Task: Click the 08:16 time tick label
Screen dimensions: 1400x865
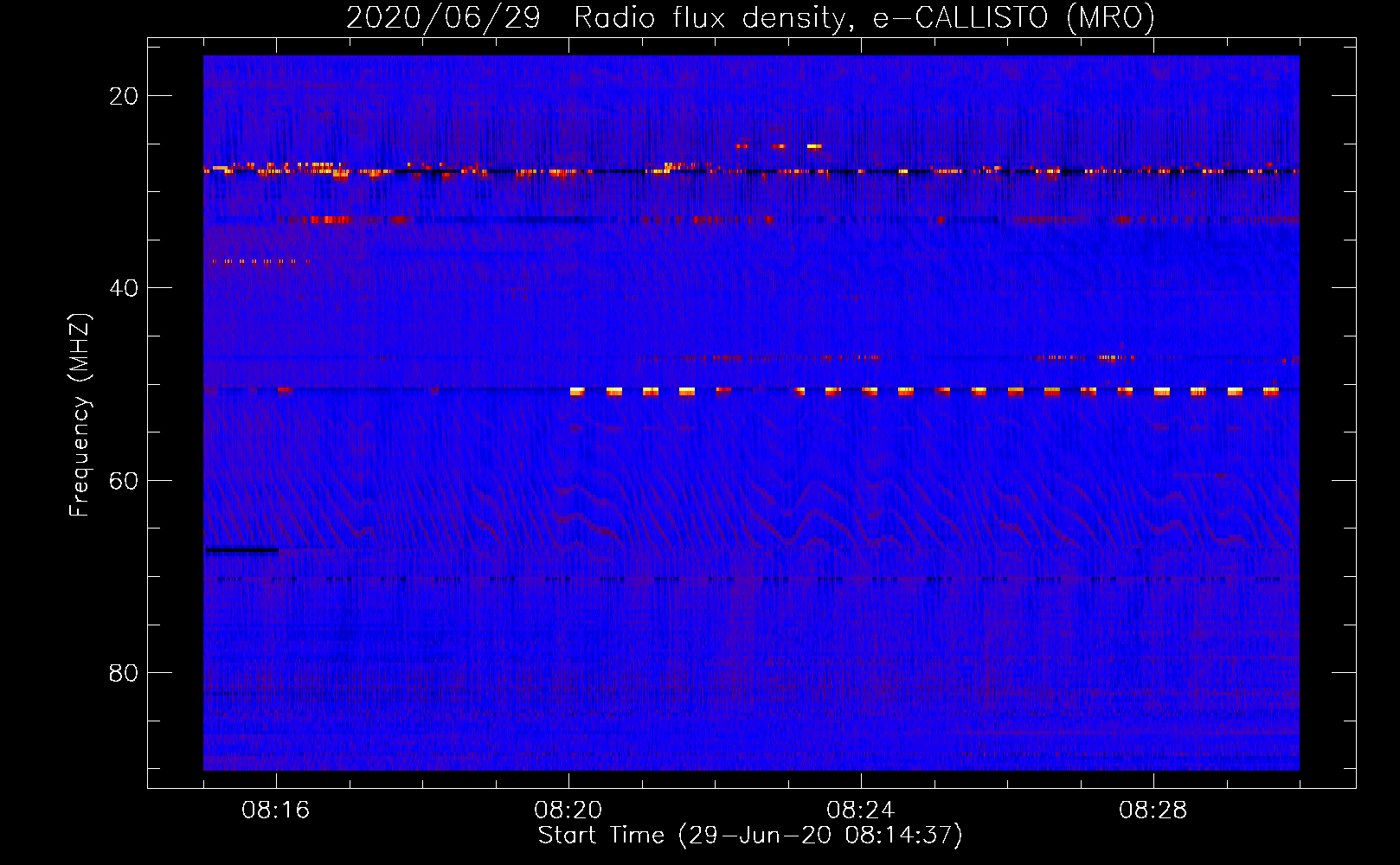Action: pos(276,811)
